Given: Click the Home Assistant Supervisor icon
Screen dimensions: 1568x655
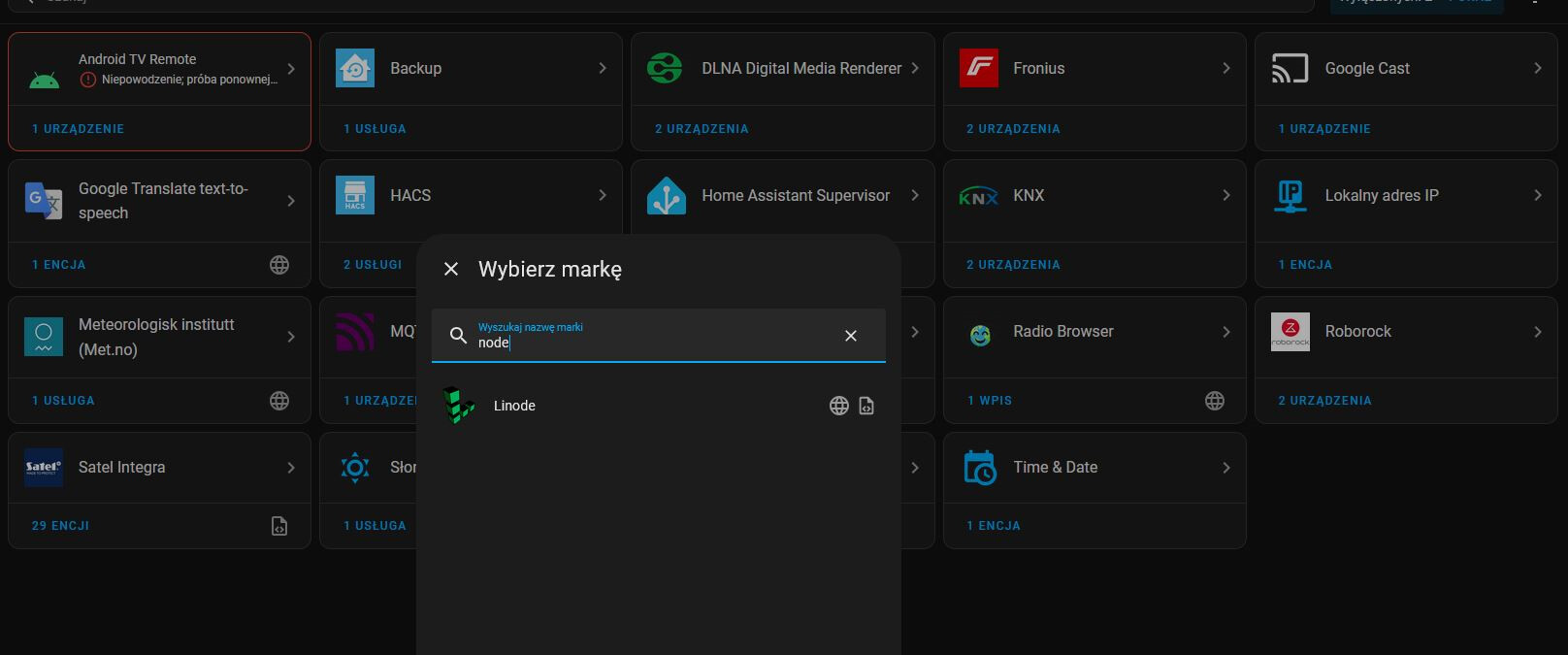Looking at the screenshot, I should (667, 196).
